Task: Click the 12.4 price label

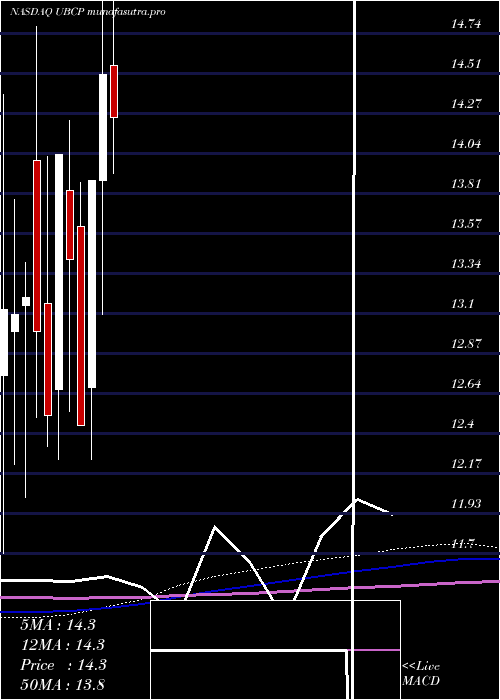Action: point(462,424)
